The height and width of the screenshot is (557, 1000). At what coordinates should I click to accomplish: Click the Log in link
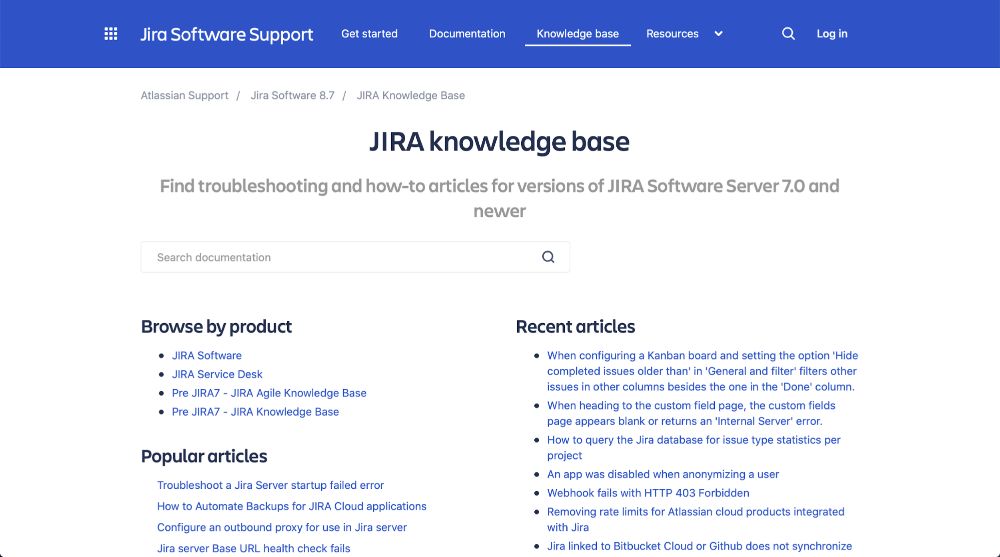click(832, 34)
